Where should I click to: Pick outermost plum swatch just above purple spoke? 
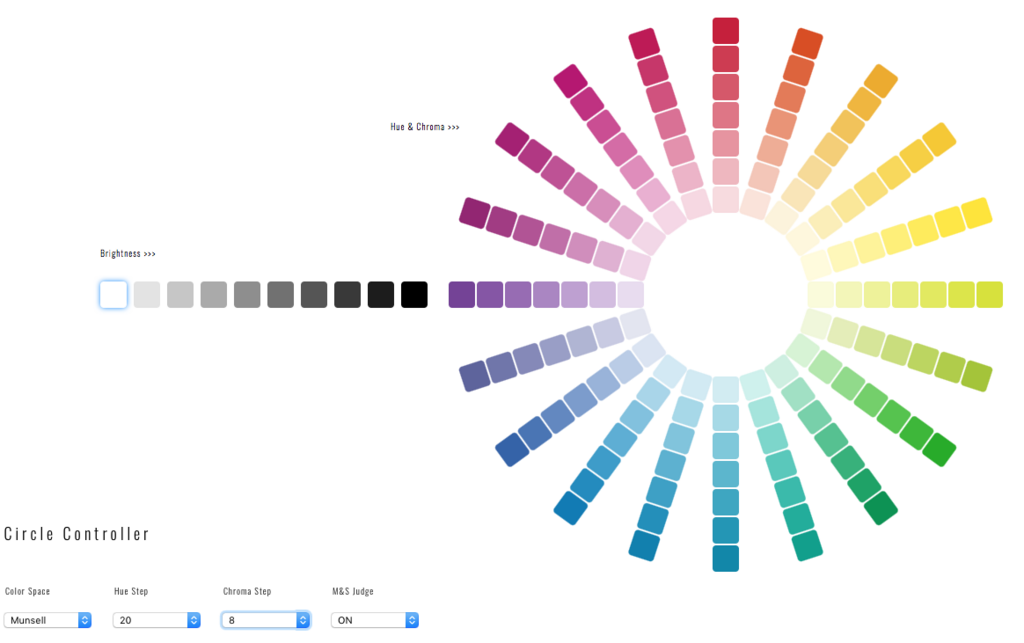click(x=475, y=213)
